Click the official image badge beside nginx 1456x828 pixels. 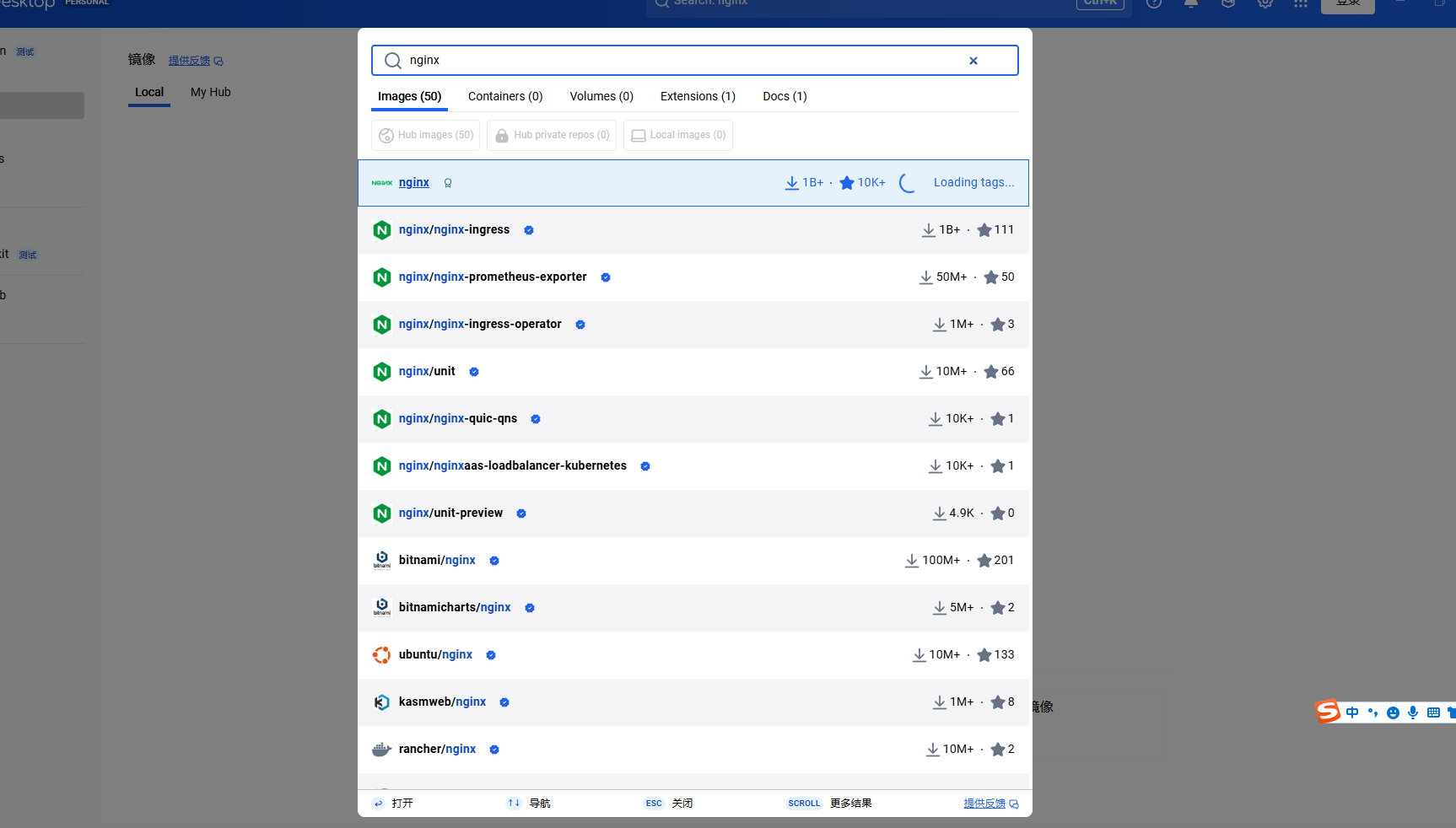pyautogui.click(x=448, y=183)
